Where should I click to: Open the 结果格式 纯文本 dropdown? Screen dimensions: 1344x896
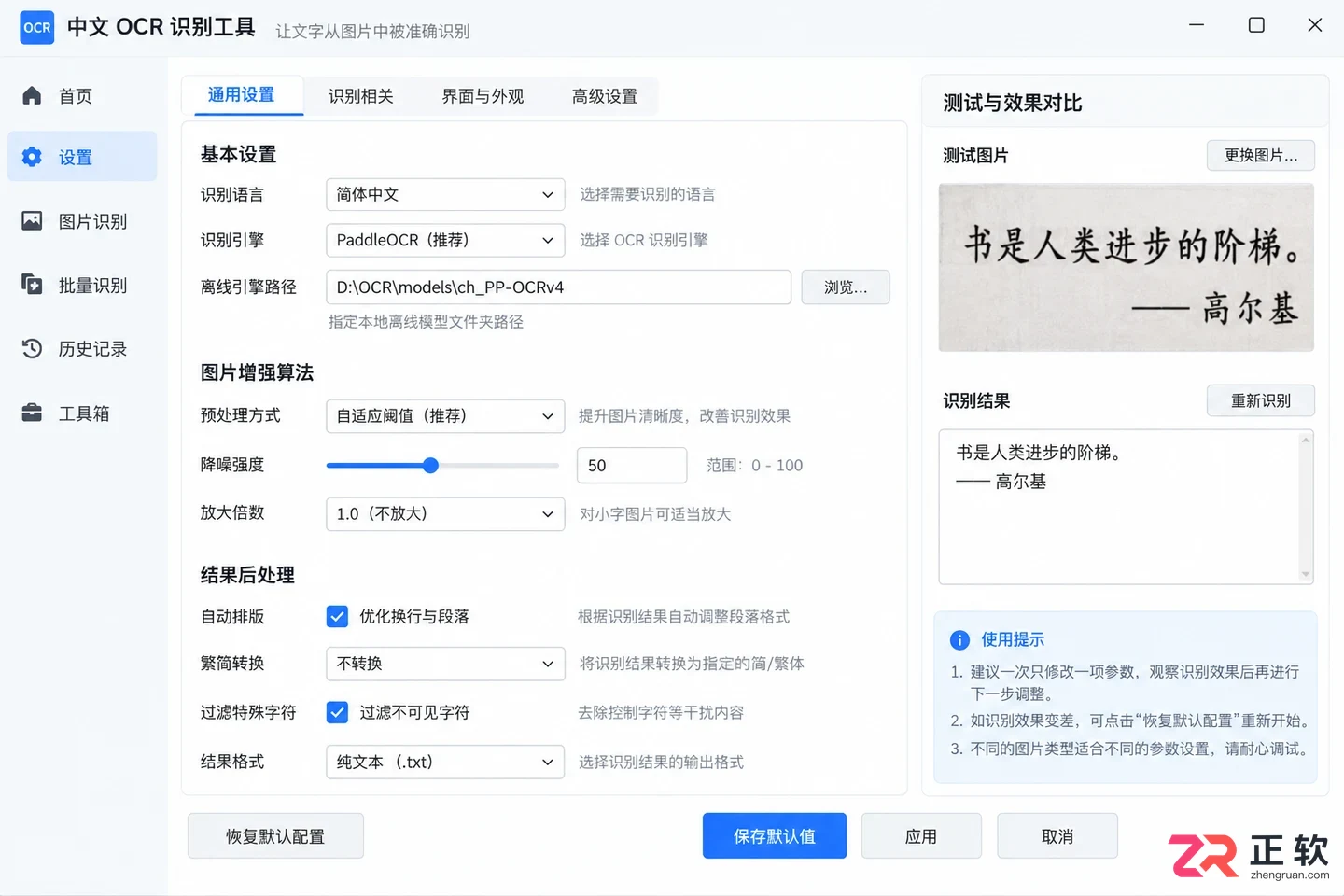(x=445, y=762)
